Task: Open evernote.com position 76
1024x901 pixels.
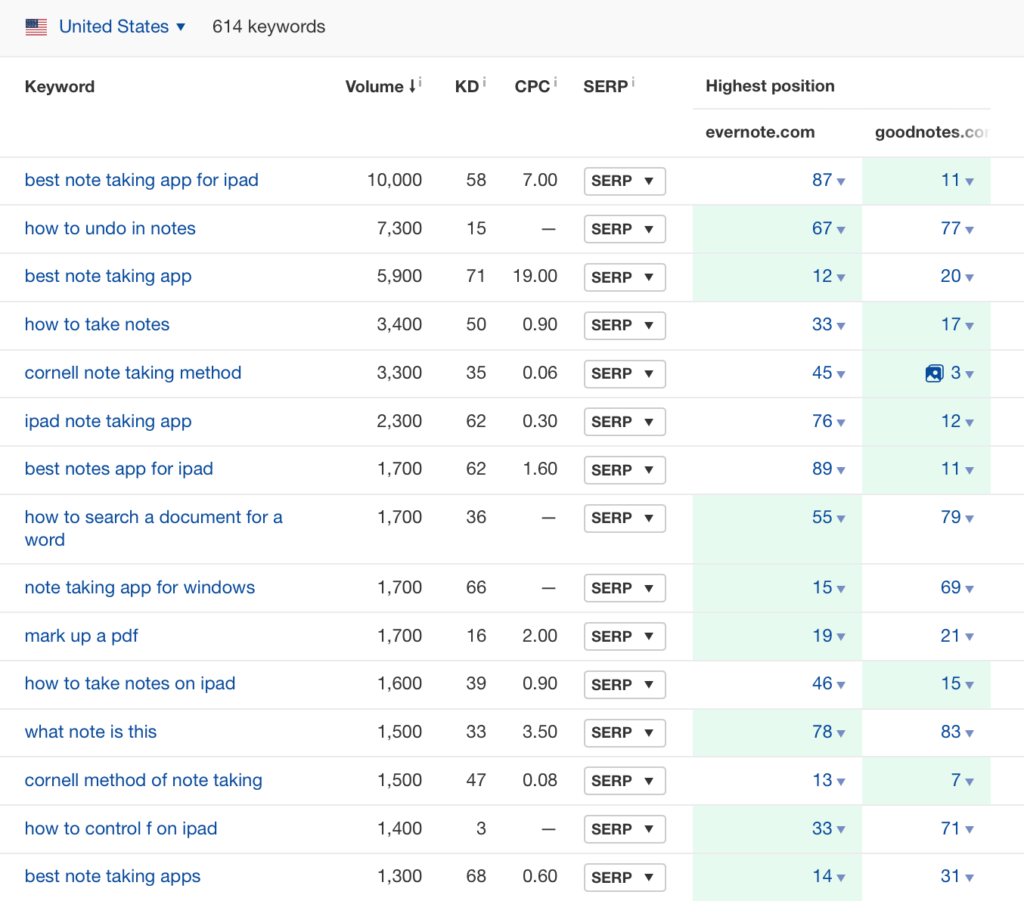Action: pyautogui.click(x=828, y=421)
